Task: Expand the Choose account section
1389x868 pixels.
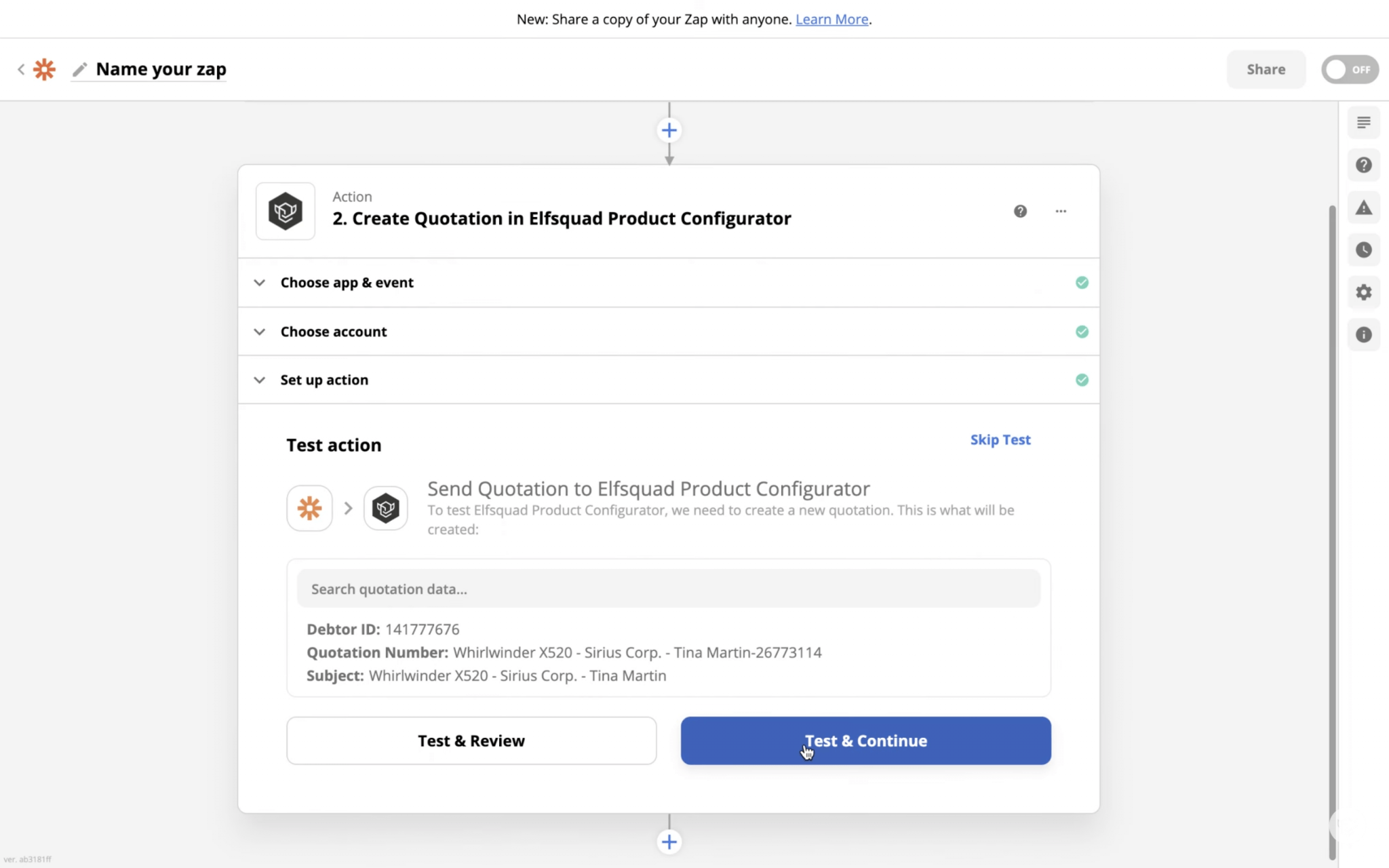Action: 668,332
